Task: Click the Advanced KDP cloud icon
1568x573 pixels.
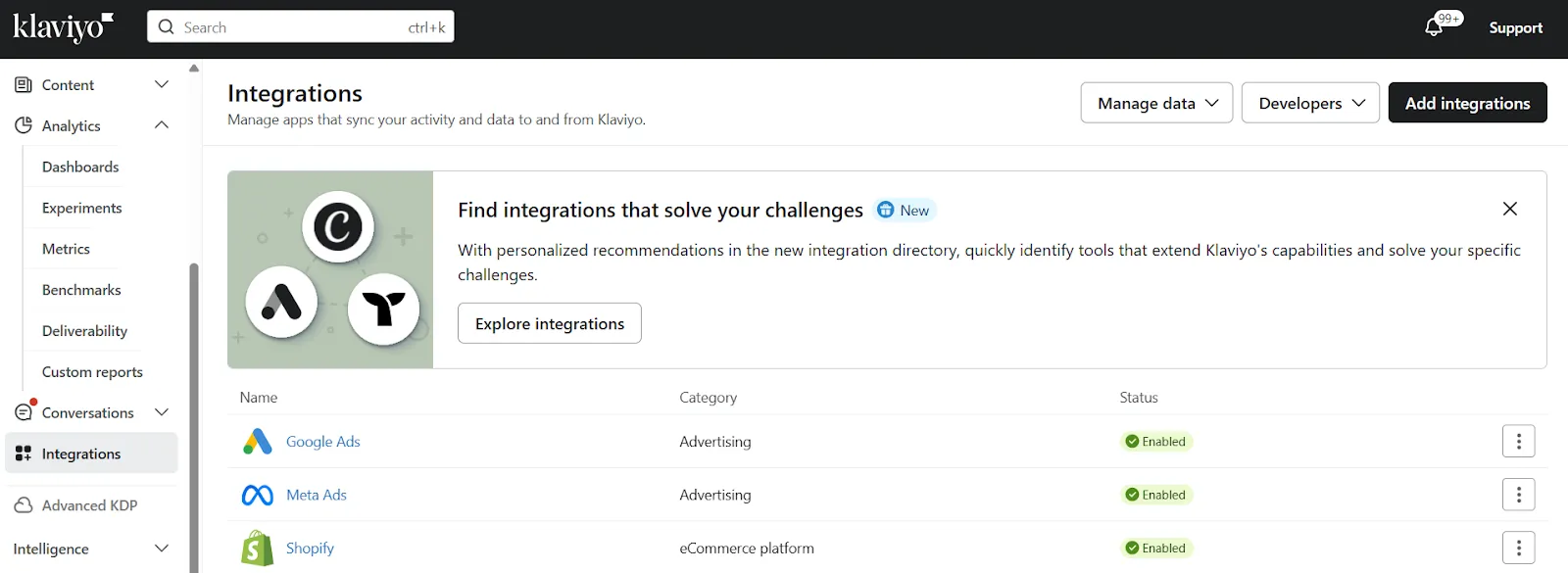Action: click(24, 505)
